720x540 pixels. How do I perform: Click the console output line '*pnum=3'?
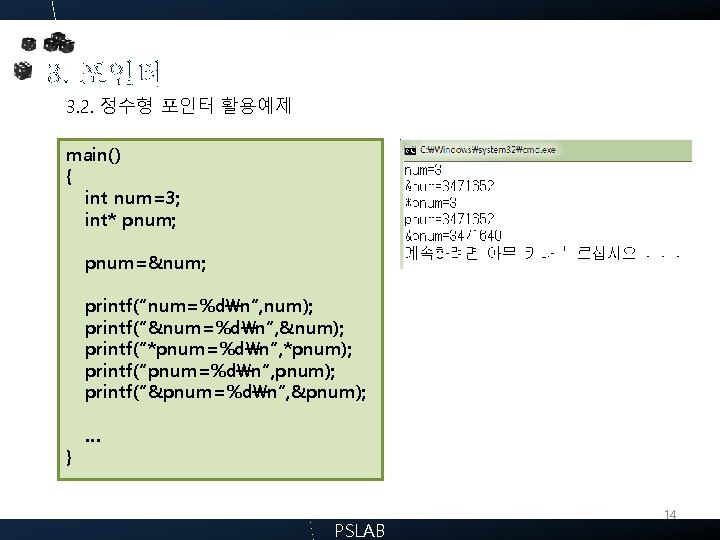coord(430,202)
